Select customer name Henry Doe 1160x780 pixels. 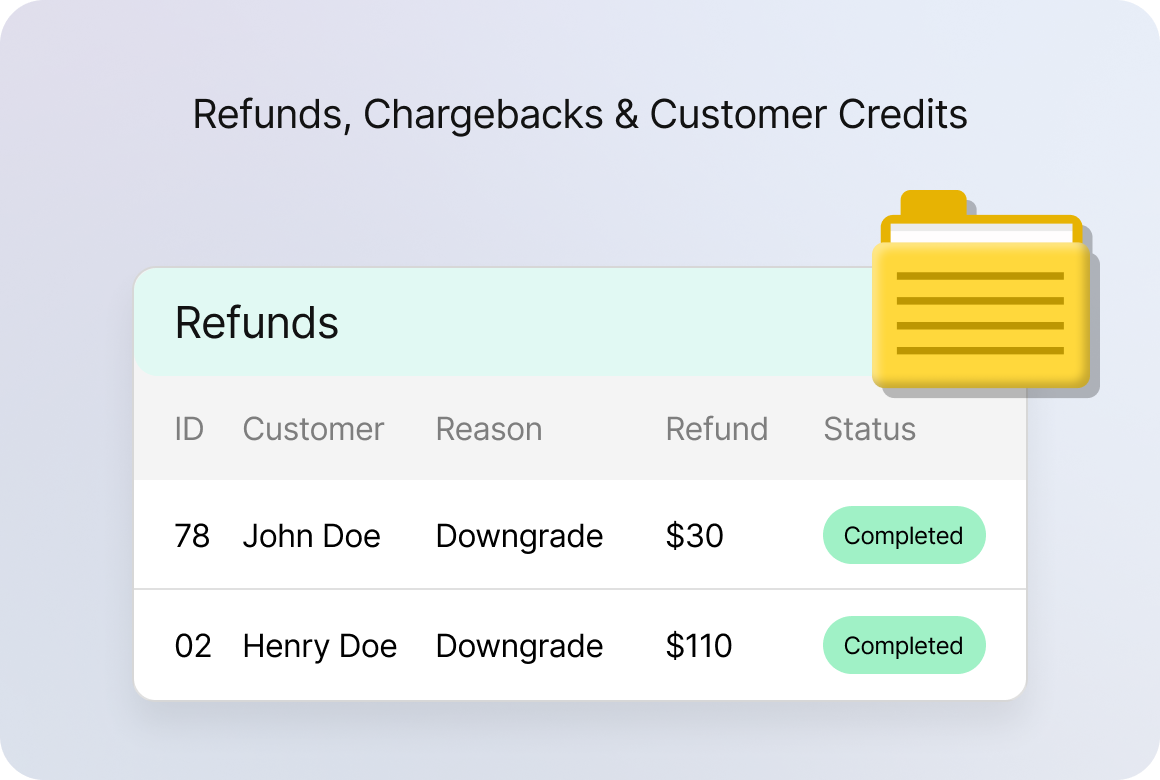click(320, 646)
